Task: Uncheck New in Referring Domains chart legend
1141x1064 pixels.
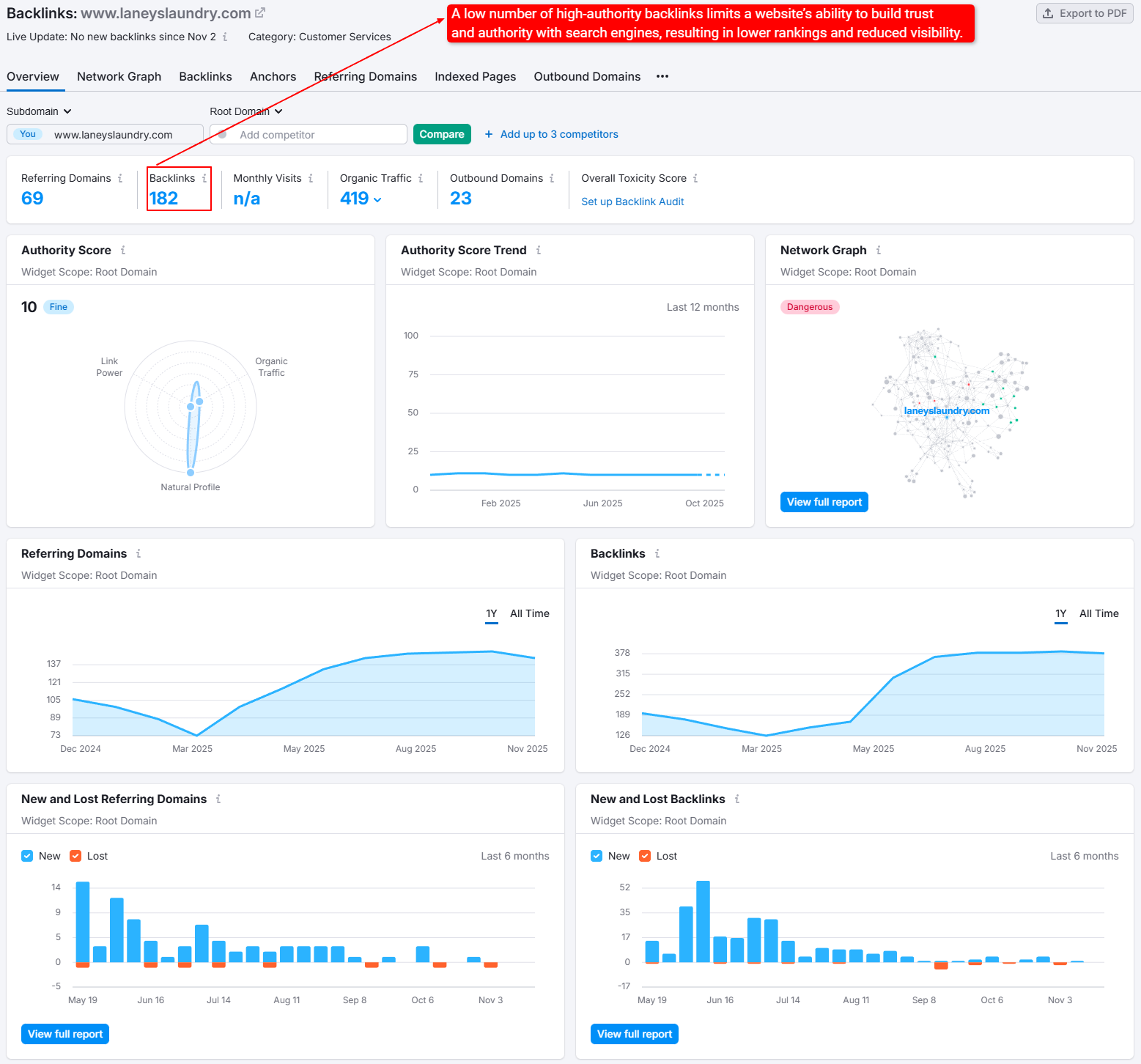Action: 27,856
